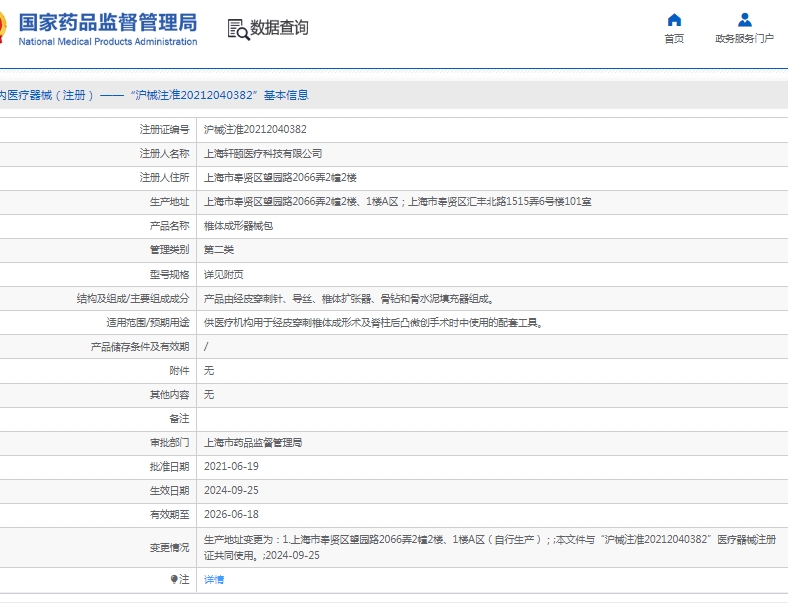Image resolution: width=788 pixels, height=603 pixels.
Task: Click the 国家药品监督管理局 title
Action: [108, 23]
